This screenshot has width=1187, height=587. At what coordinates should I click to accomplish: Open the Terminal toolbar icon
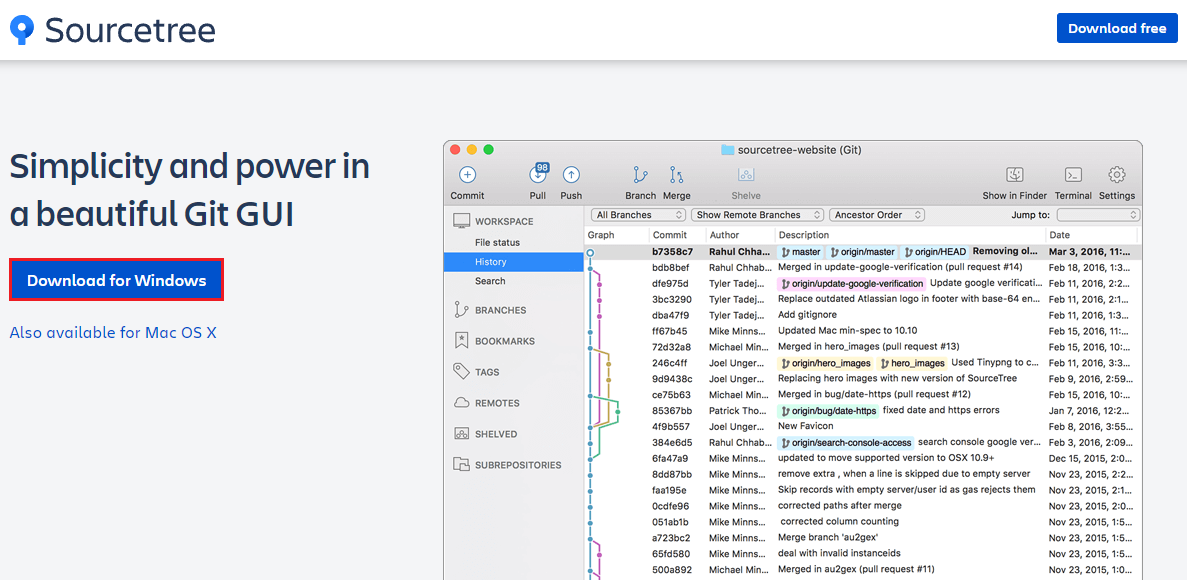(x=1073, y=175)
